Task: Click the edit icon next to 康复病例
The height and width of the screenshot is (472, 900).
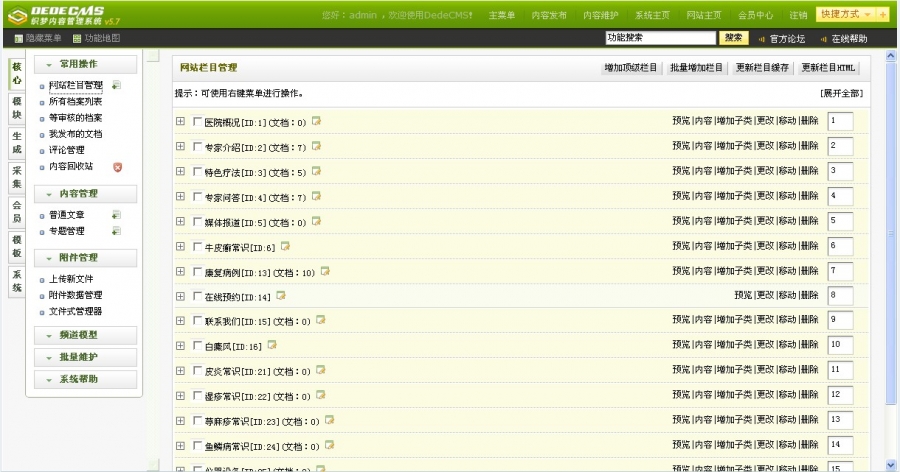Action: pos(325,271)
